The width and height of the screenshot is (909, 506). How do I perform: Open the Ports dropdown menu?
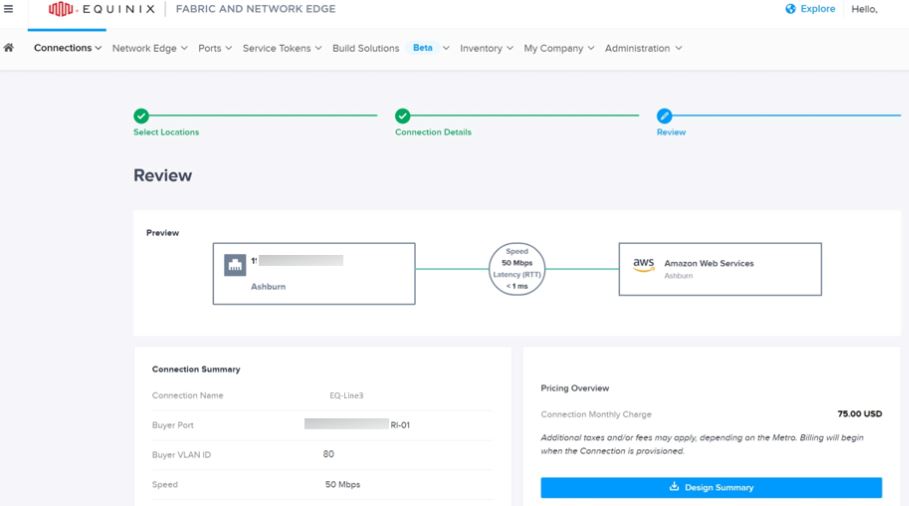[x=215, y=48]
